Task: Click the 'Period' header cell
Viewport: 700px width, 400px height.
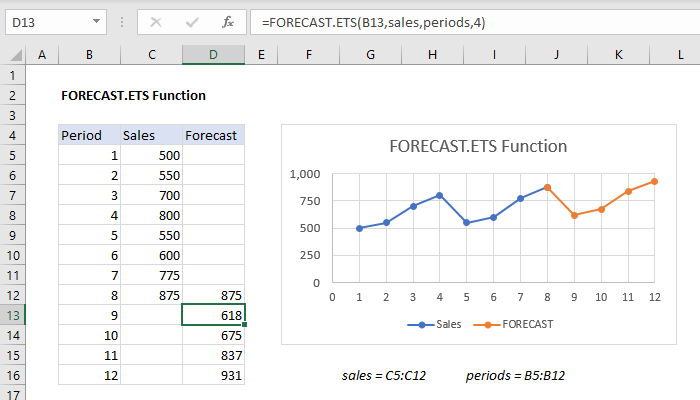Action: (x=89, y=135)
